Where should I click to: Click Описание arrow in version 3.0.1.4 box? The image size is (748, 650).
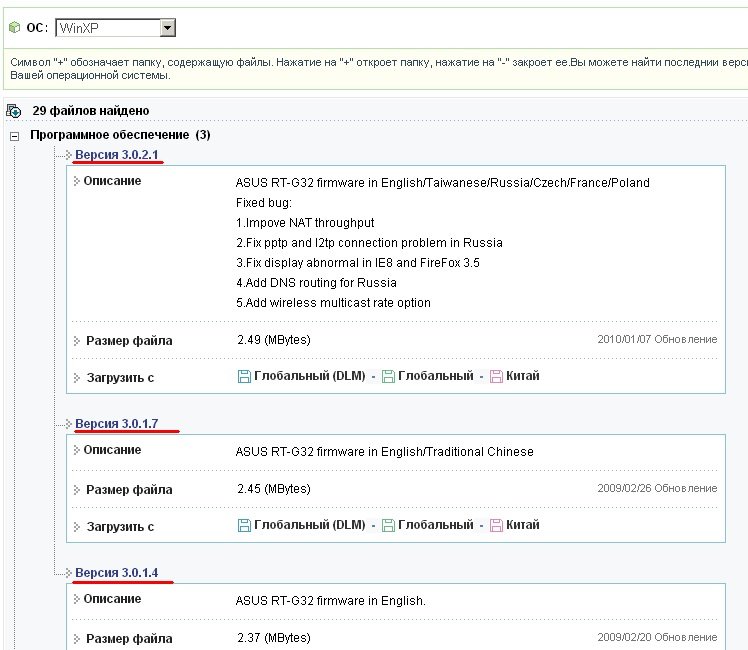76,598
